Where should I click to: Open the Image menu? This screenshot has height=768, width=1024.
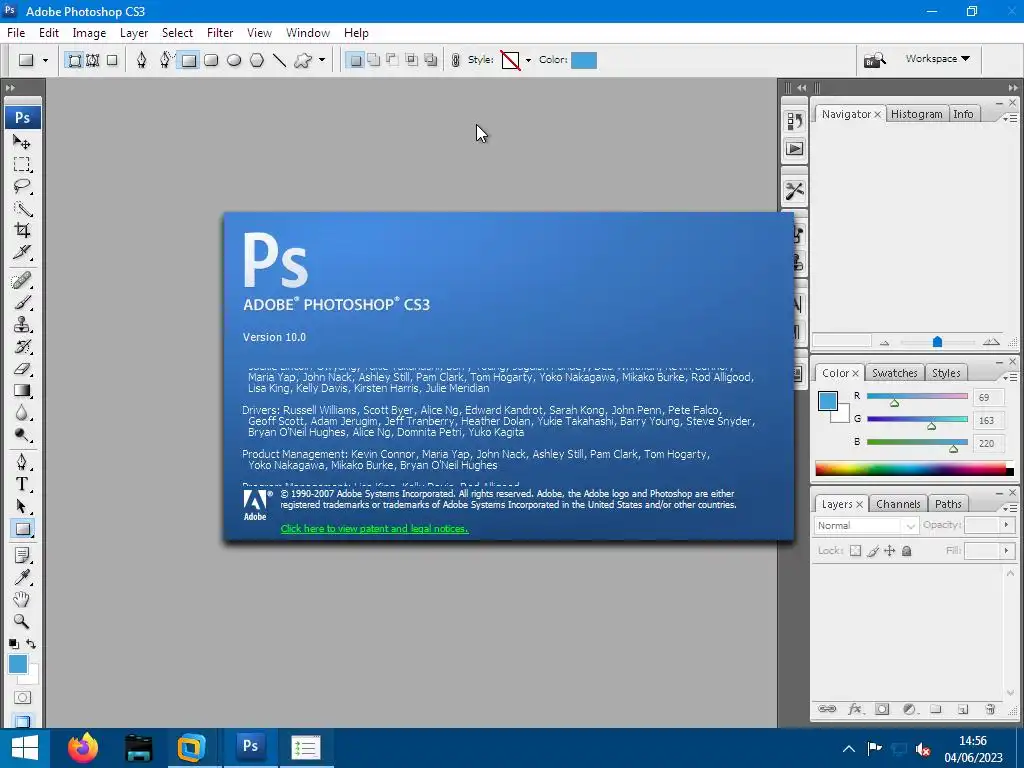click(x=89, y=33)
